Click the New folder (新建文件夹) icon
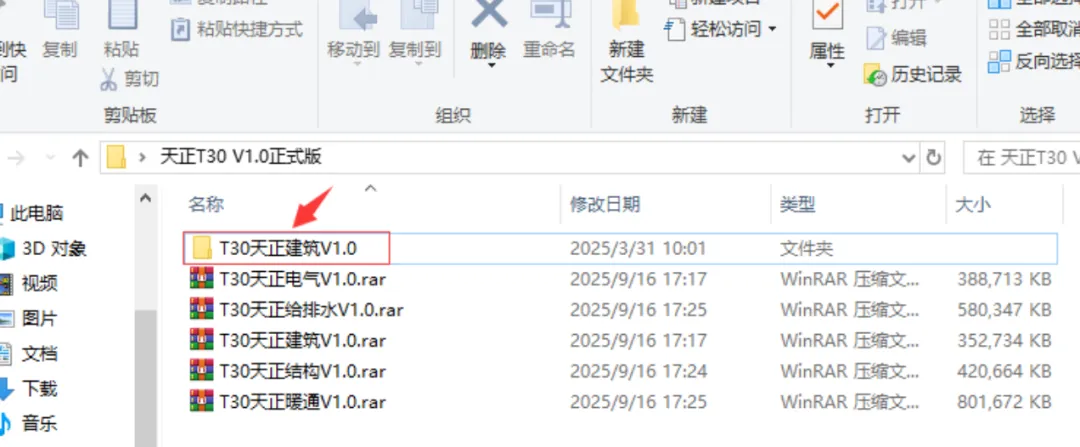Screen dimensions: 1080x447 tap(626, 17)
